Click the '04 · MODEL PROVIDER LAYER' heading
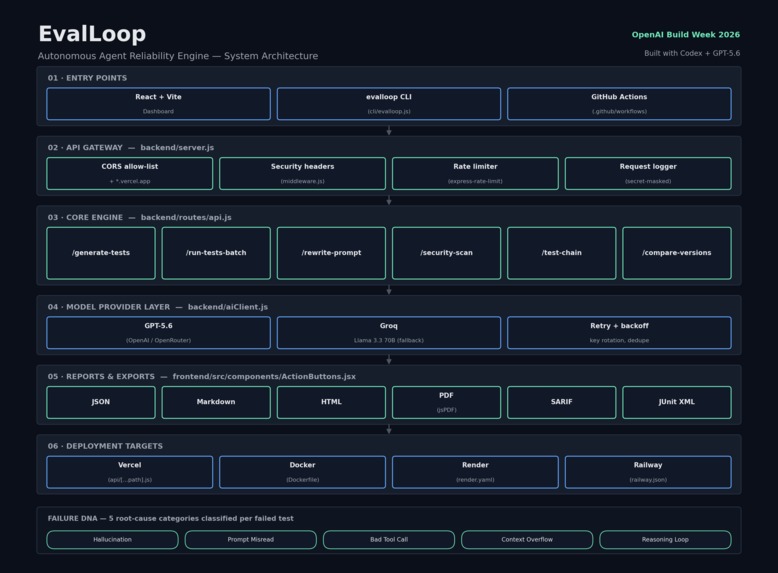 pyautogui.click(x=109, y=307)
